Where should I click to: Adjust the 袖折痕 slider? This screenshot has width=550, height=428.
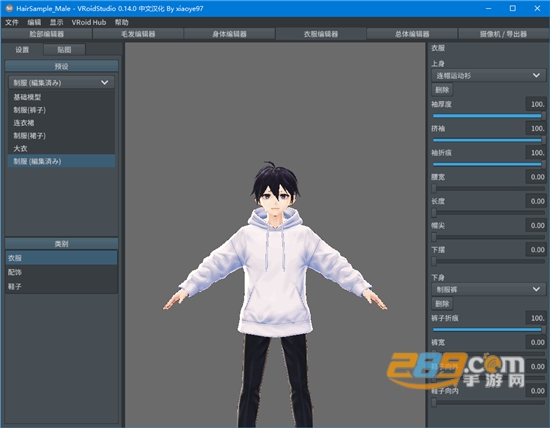click(489, 164)
